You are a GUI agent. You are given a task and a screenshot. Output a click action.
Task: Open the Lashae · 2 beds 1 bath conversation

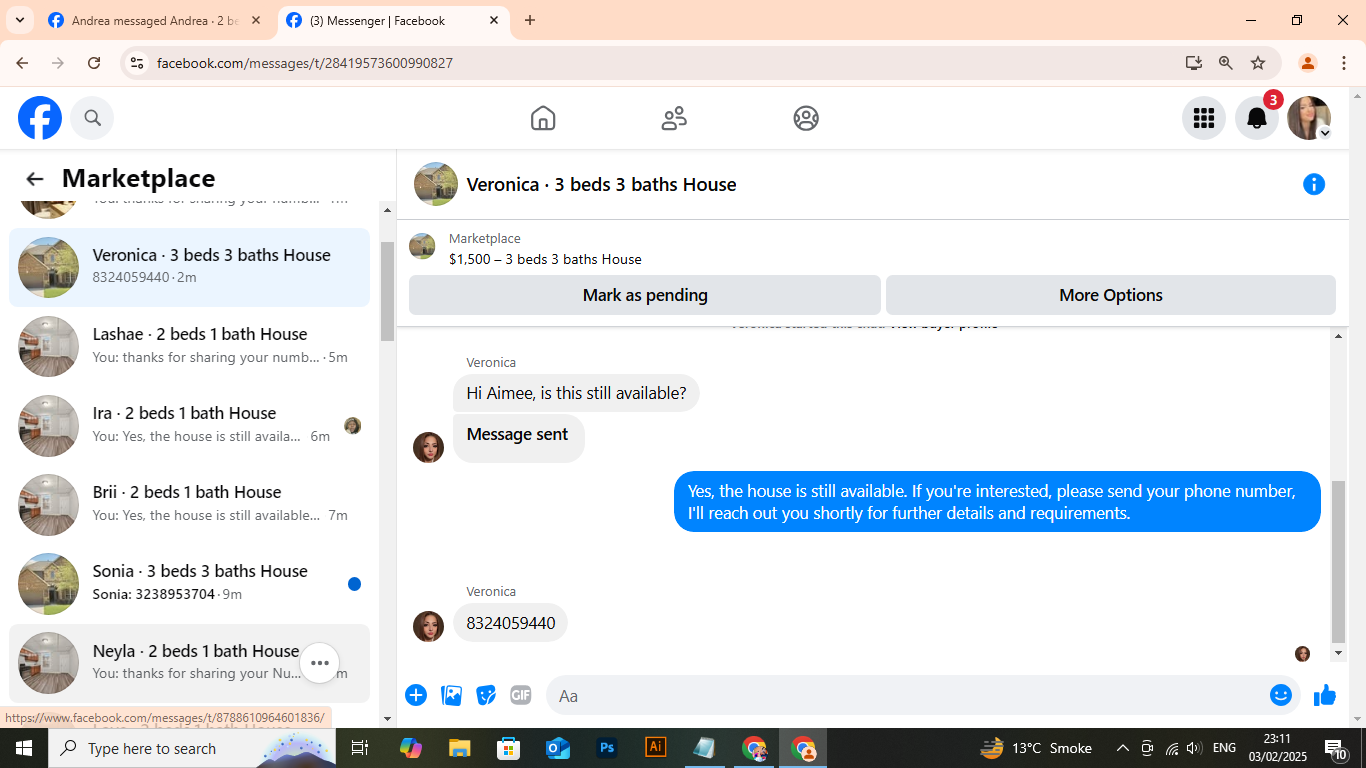coord(190,346)
